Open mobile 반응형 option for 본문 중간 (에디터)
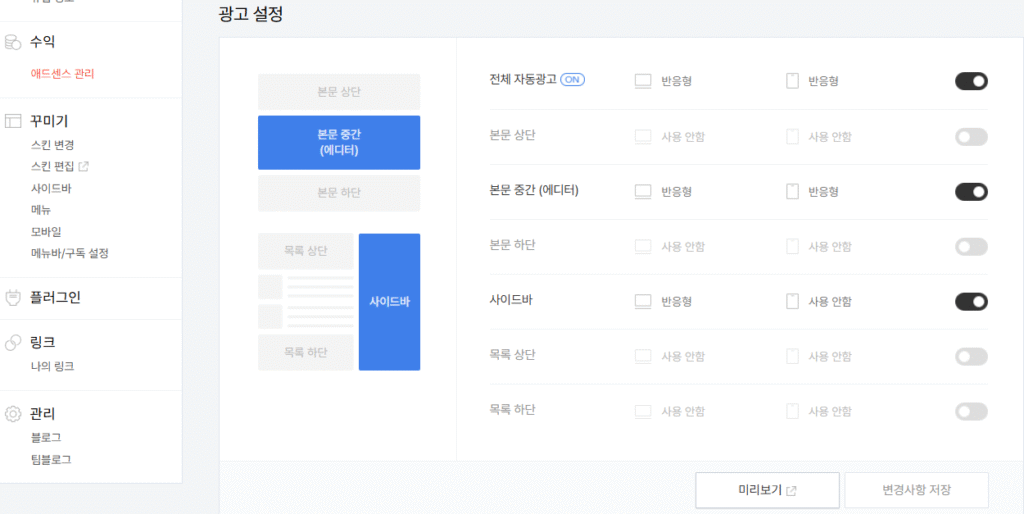The height and width of the screenshot is (514, 1024). (824, 191)
